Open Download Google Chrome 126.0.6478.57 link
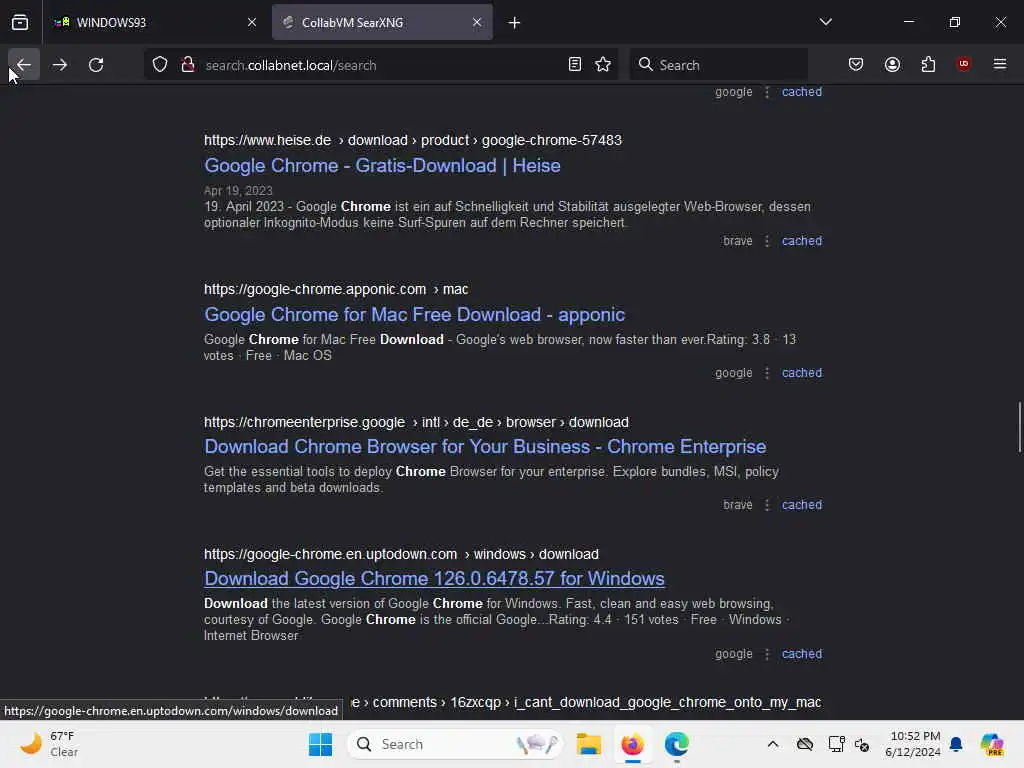The width and height of the screenshot is (1024, 768). (434, 579)
